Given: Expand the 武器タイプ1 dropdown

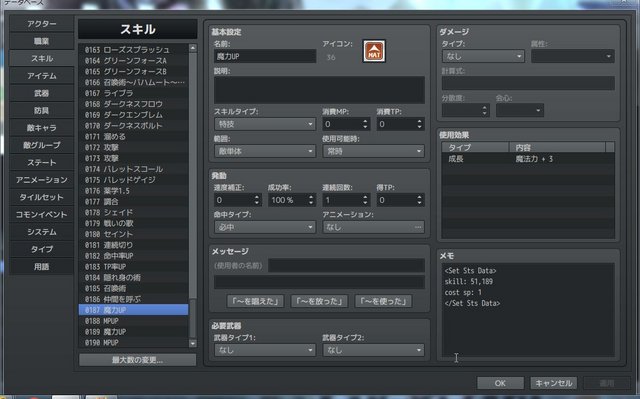Looking at the screenshot, I should (x=264, y=350).
